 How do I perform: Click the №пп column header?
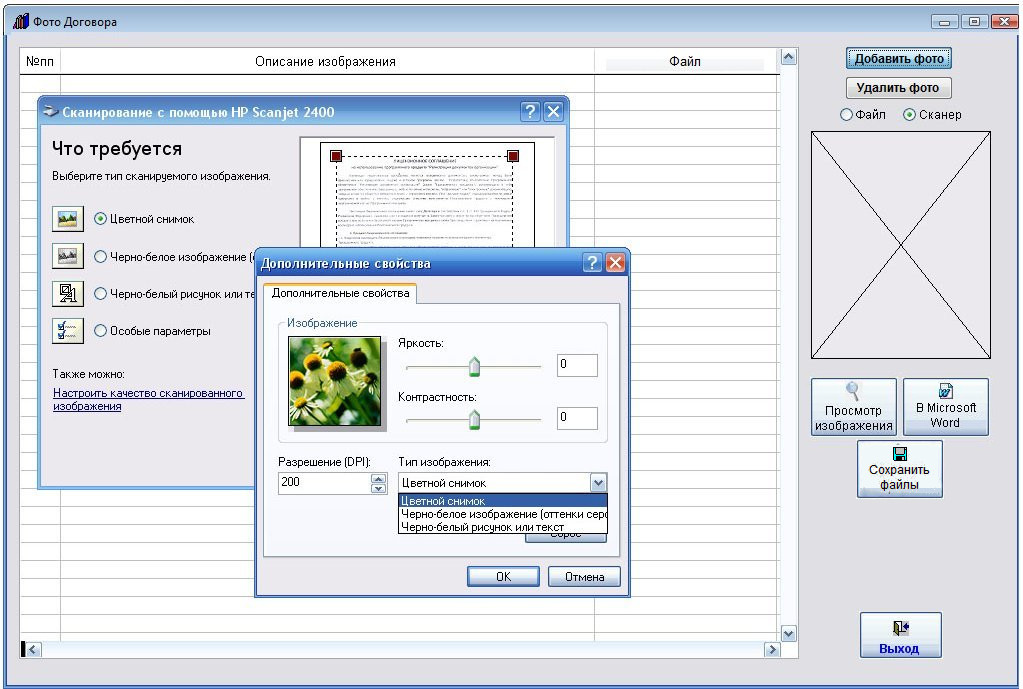click(40, 61)
